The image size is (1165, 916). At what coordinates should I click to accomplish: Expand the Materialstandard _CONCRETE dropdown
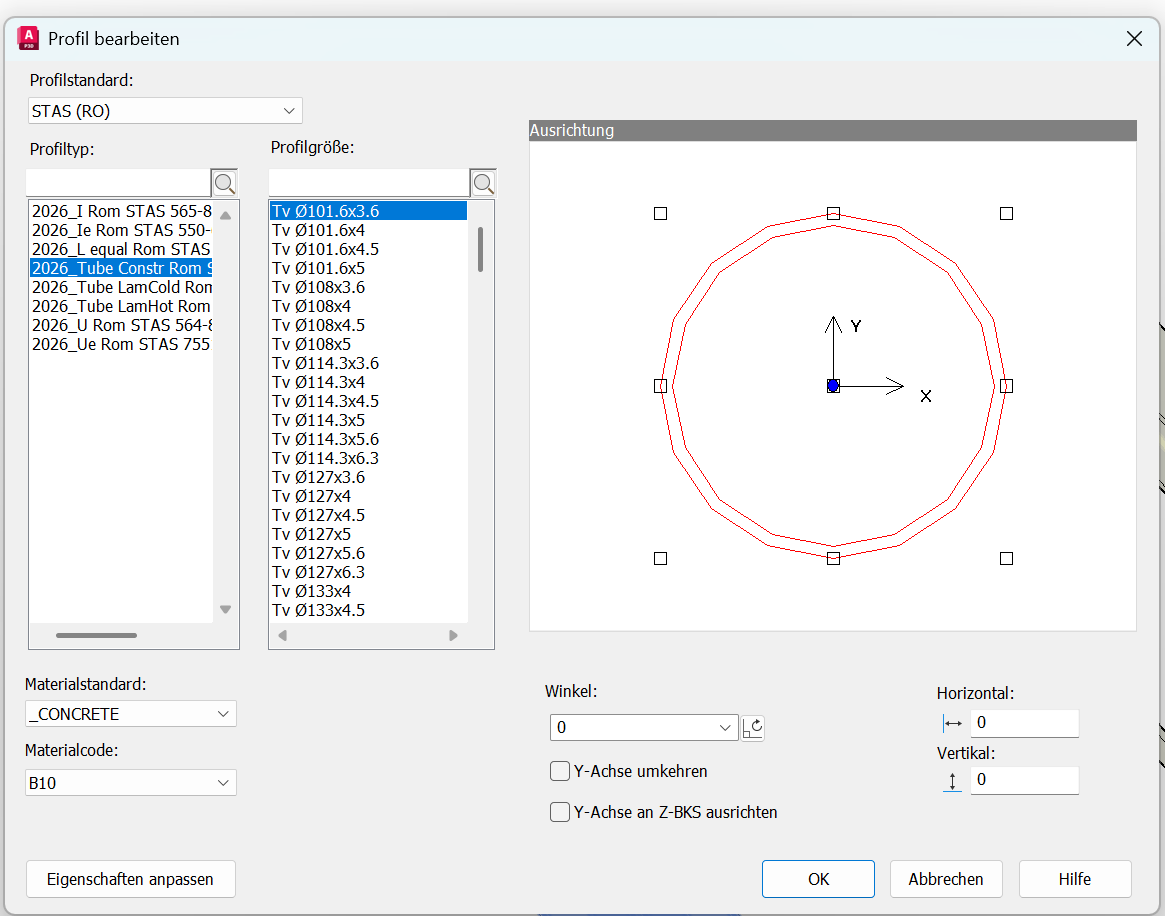[x=131, y=714]
